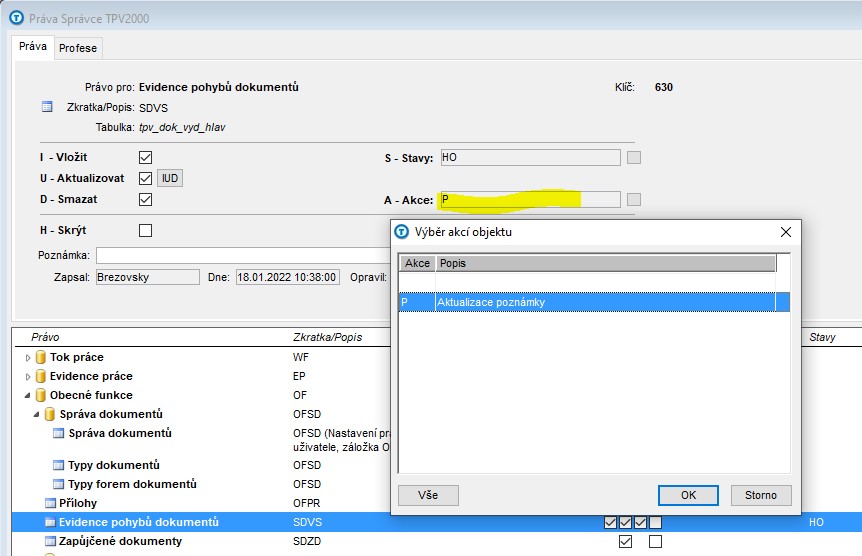
Task: Click the Popis column header
Action: [x=606, y=263]
